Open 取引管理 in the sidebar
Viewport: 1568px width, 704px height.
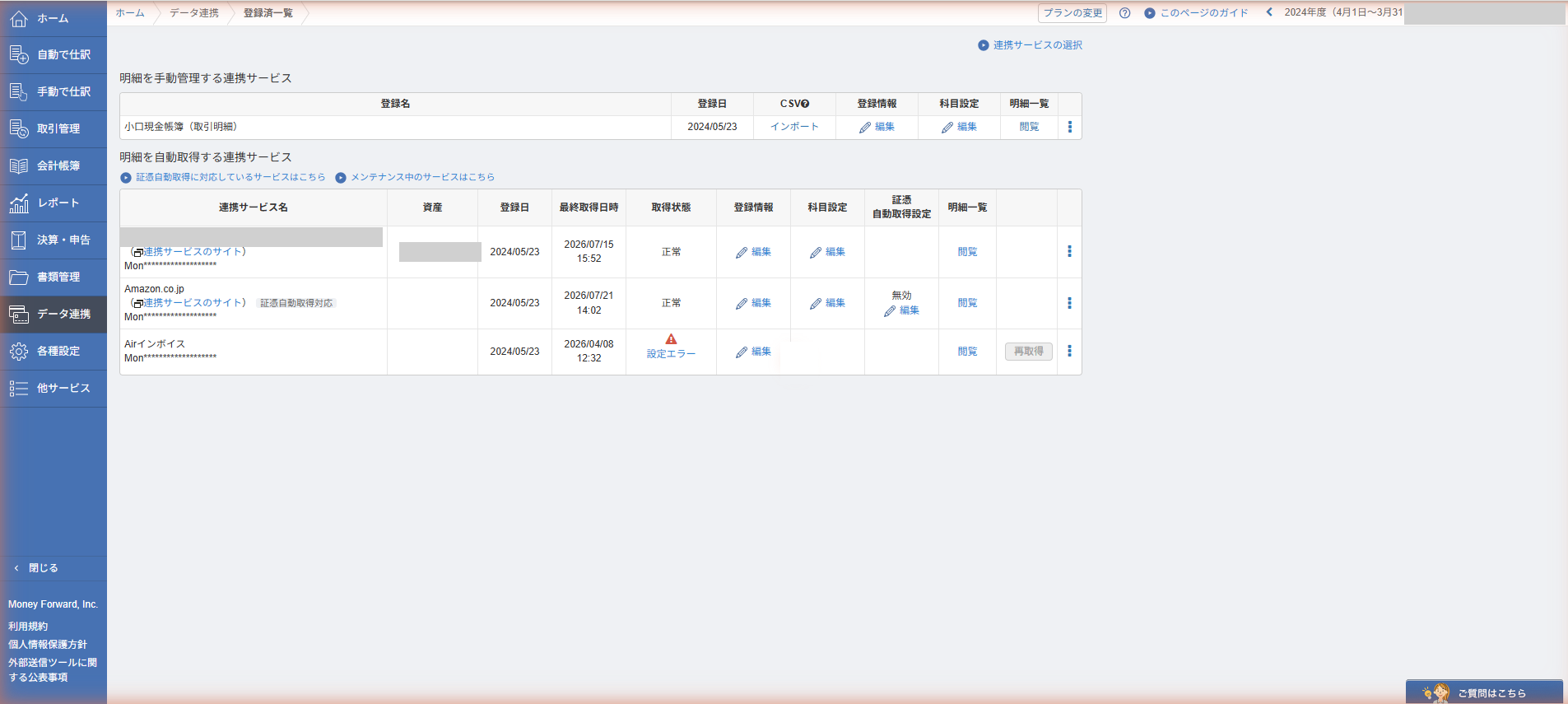(x=54, y=129)
